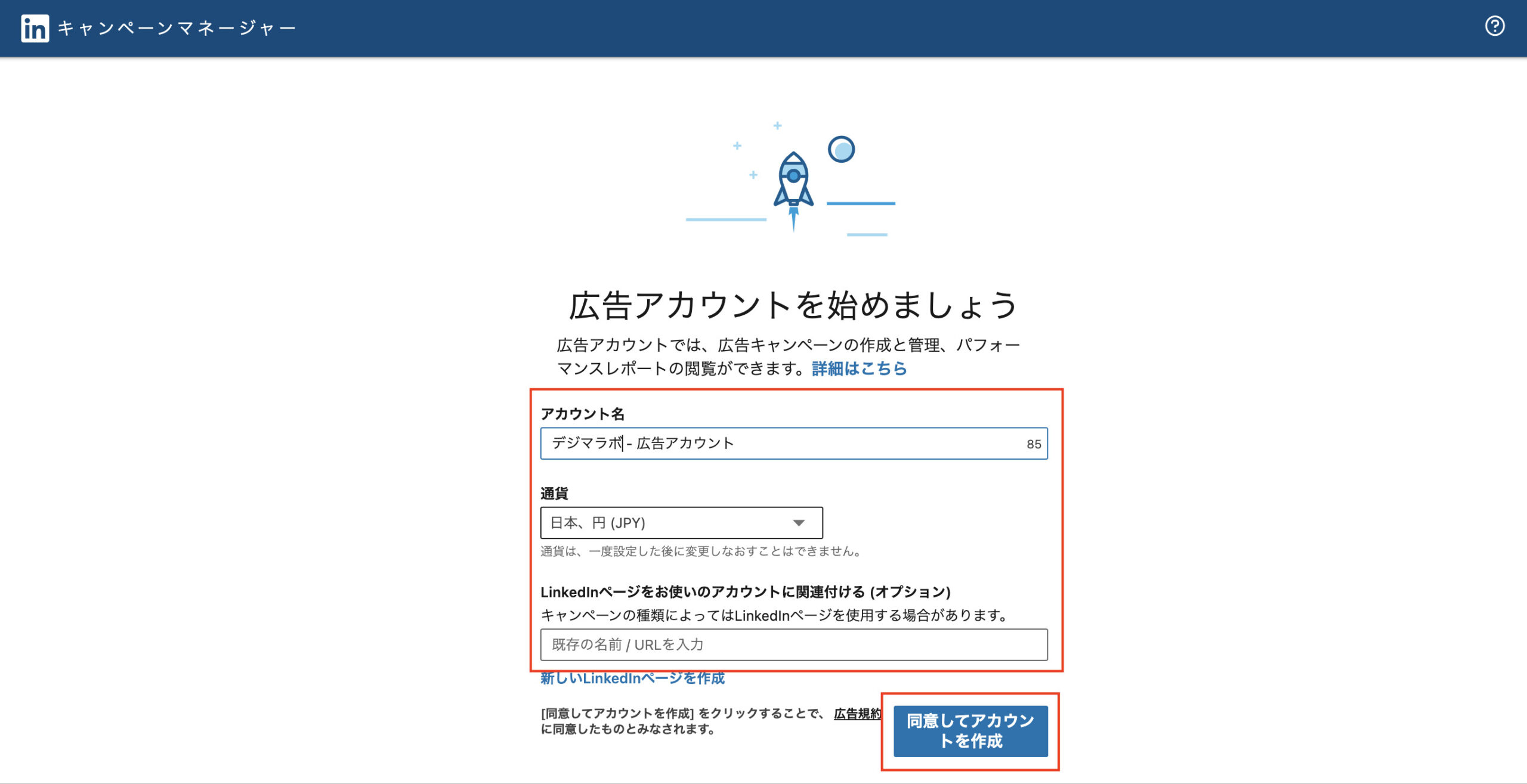Viewport: 1527px width, 784px height.
Task: Open help via question mark icon
Action: pyautogui.click(x=1494, y=26)
